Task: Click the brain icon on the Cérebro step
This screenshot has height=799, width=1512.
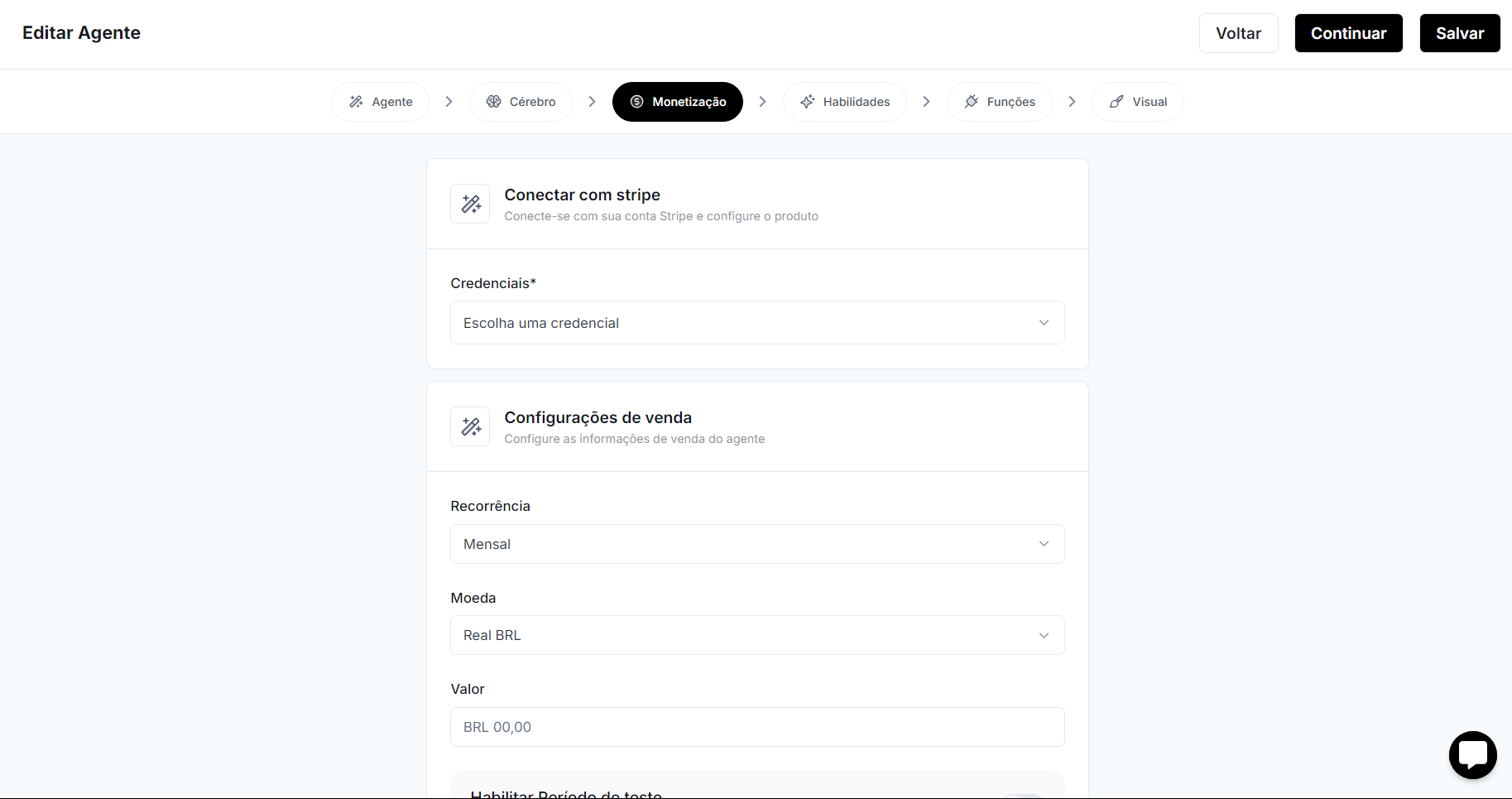Action: point(495,101)
